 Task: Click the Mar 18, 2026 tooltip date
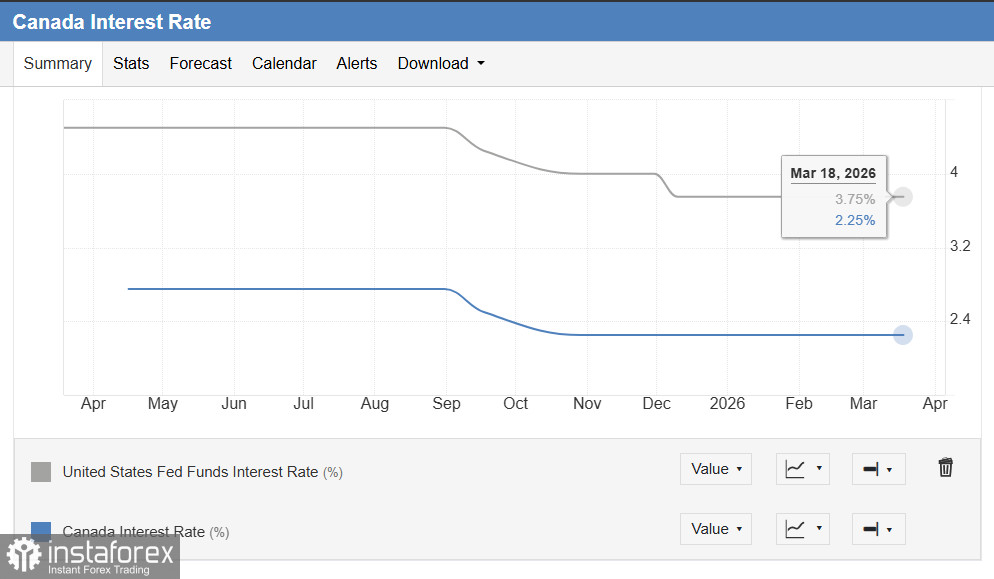click(833, 173)
